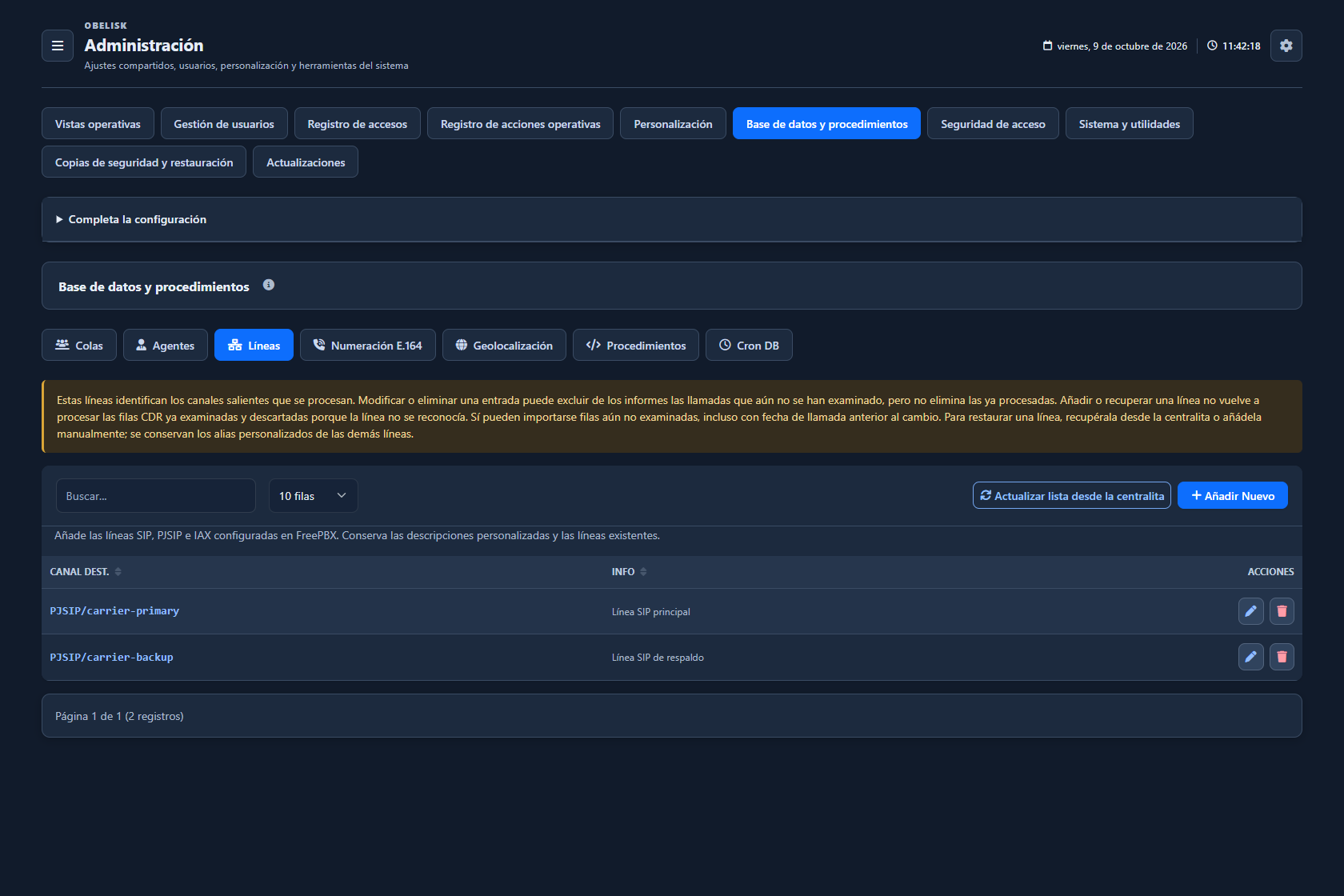Click Línea SIP principal info cell
The image size is (1344, 896).
[651, 612]
